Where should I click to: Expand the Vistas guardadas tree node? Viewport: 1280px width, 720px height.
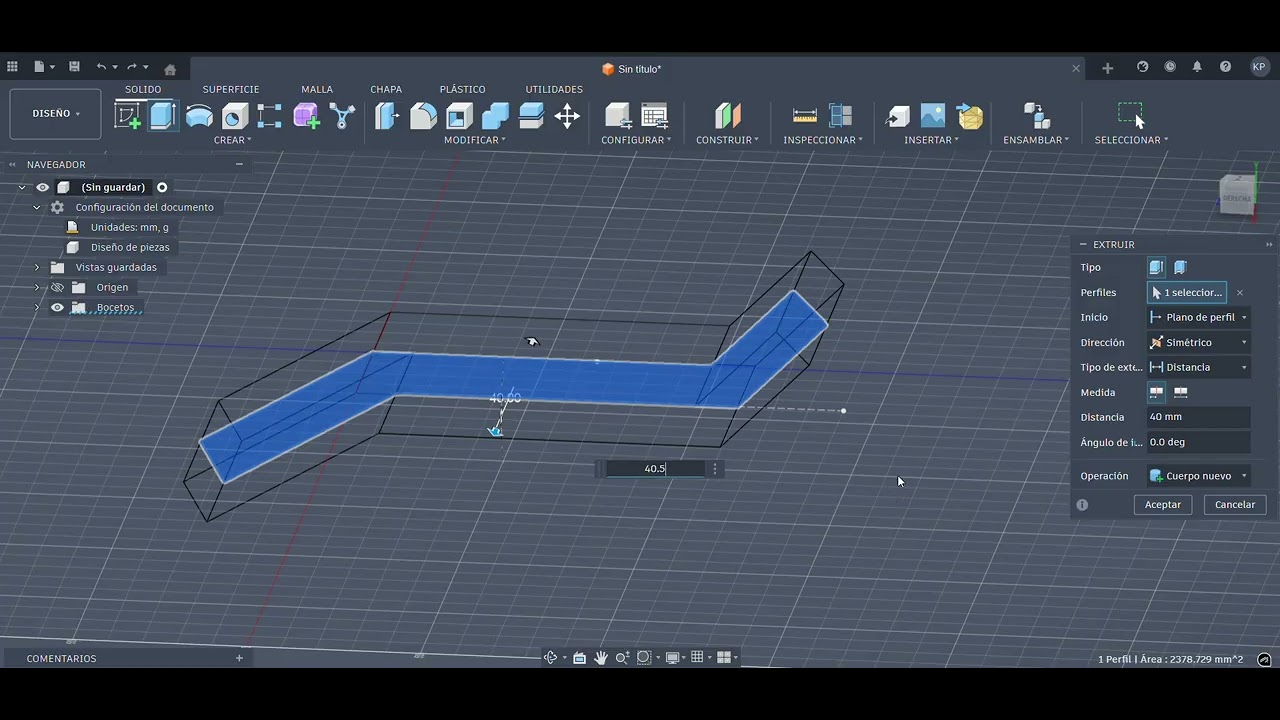click(37, 267)
